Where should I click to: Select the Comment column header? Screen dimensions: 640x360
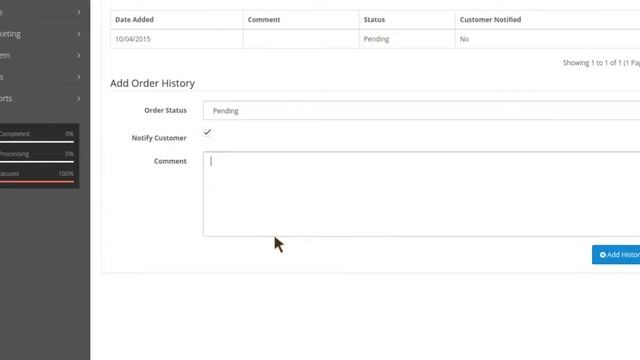pos(264,20)
